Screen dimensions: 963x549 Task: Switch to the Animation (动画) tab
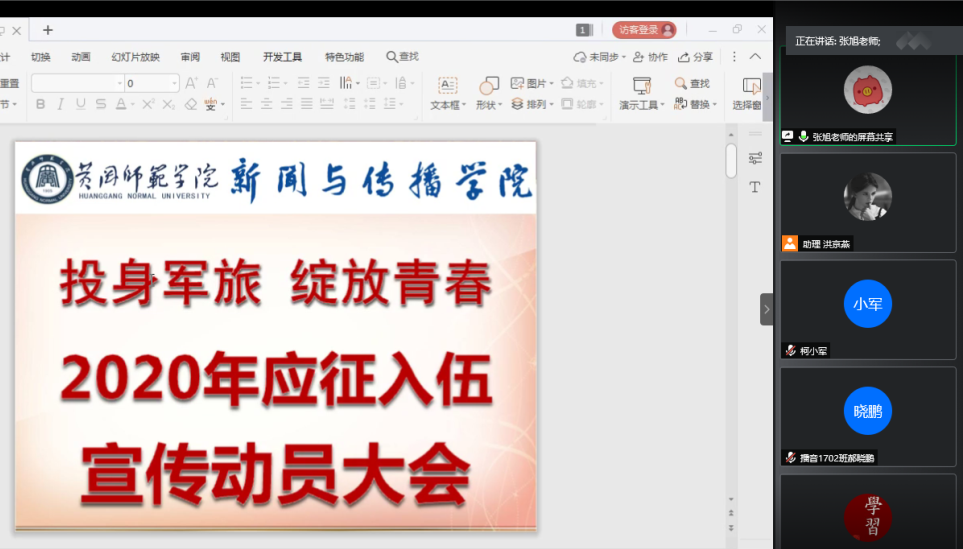(81, 57)
